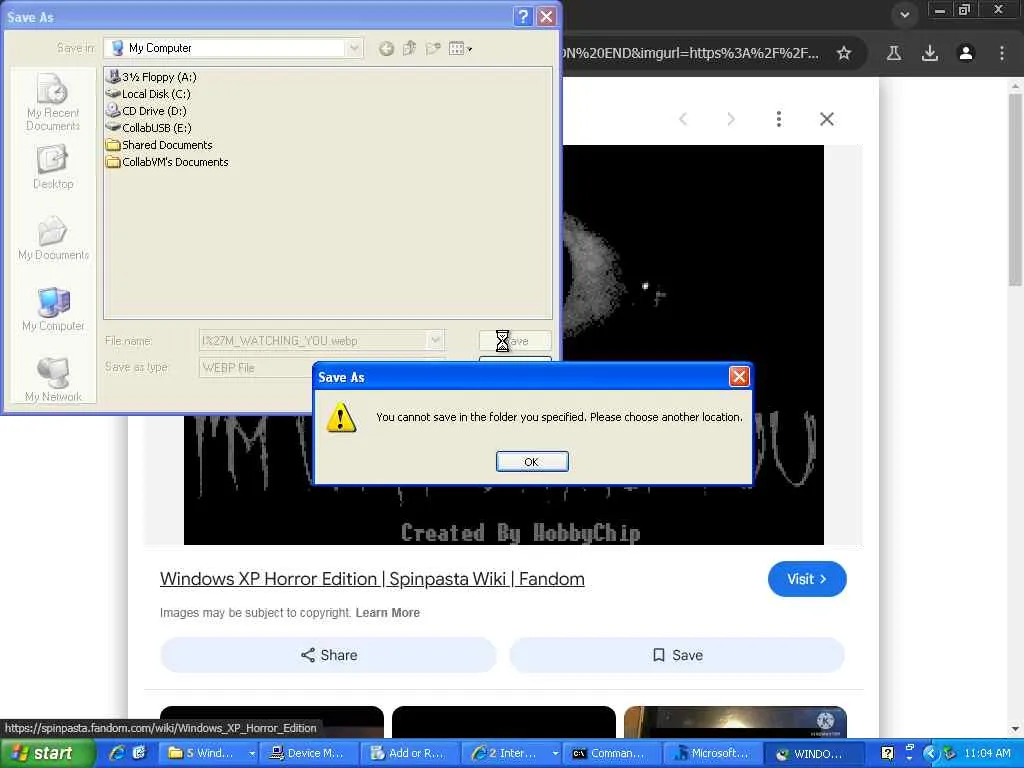Viewport: 1024px width, 768px height.
Task: Open the Save in dropdown
Action: (353, 48)
